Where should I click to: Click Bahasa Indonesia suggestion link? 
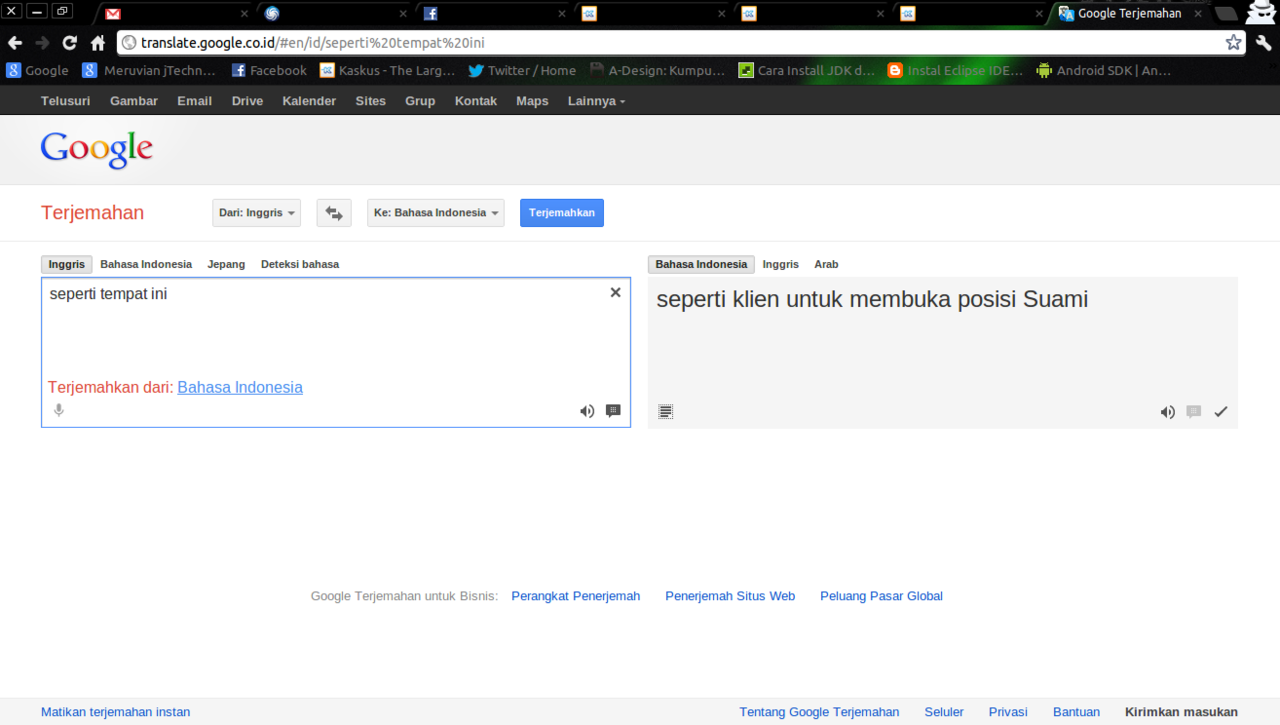[240, 387]
